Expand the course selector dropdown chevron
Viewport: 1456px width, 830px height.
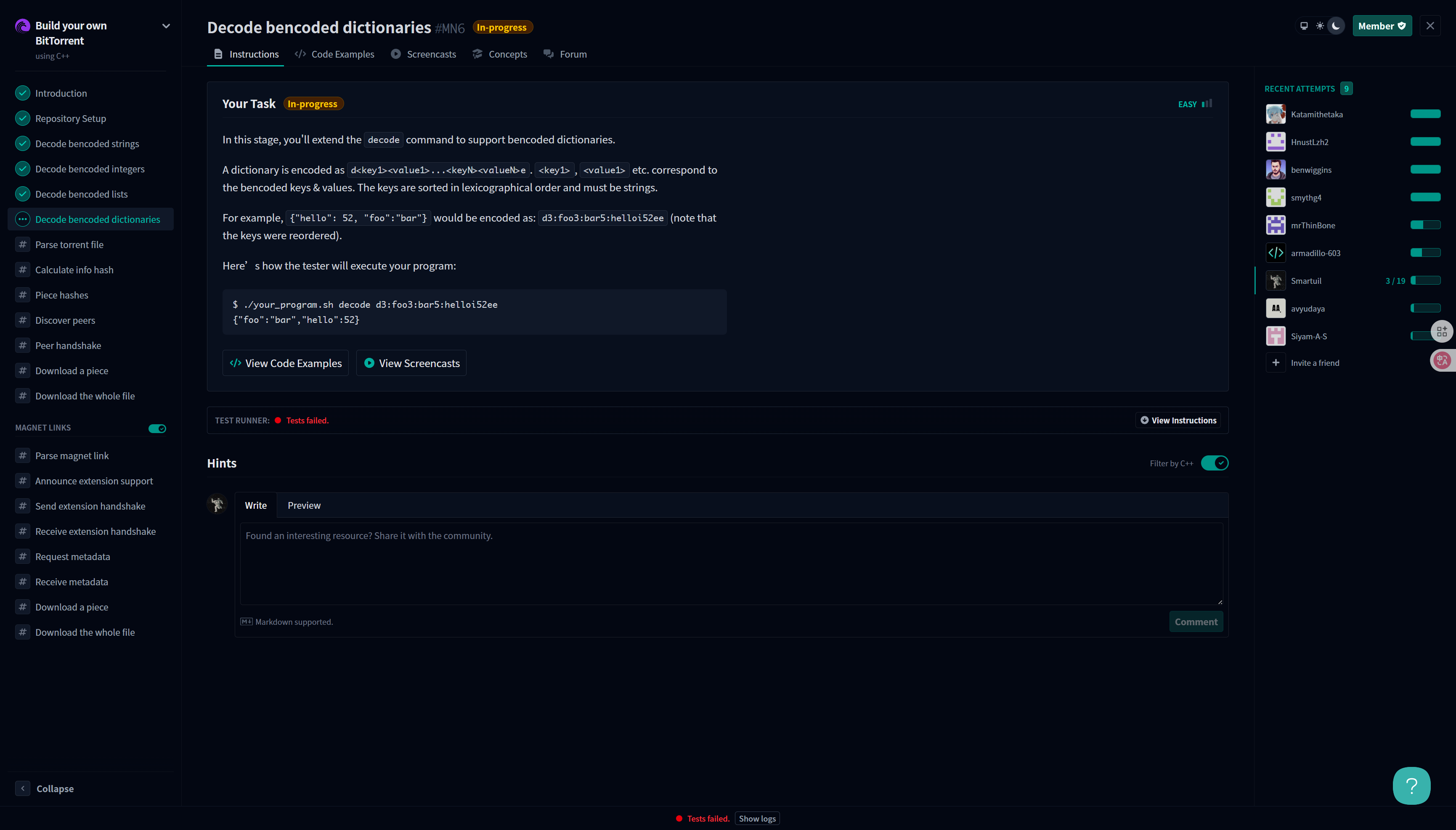[166, 26]
